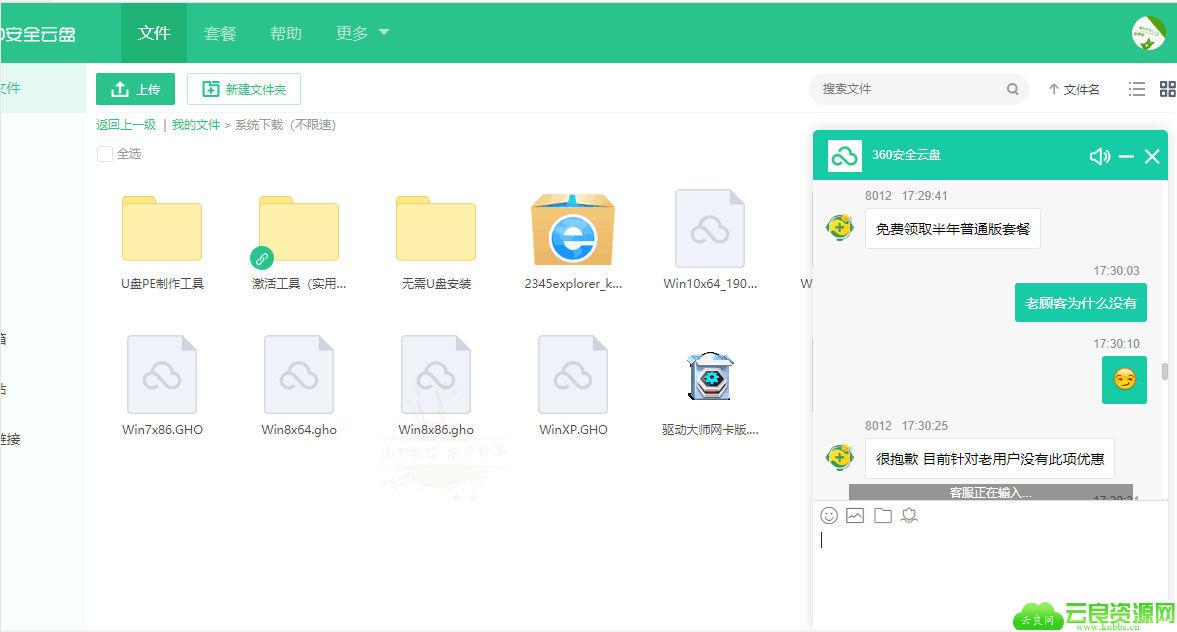This screenshot has width=1177, height=632.
Task: Click the 8012 agent avatar at 17:29:41
Action: click(x=839, y=227)
